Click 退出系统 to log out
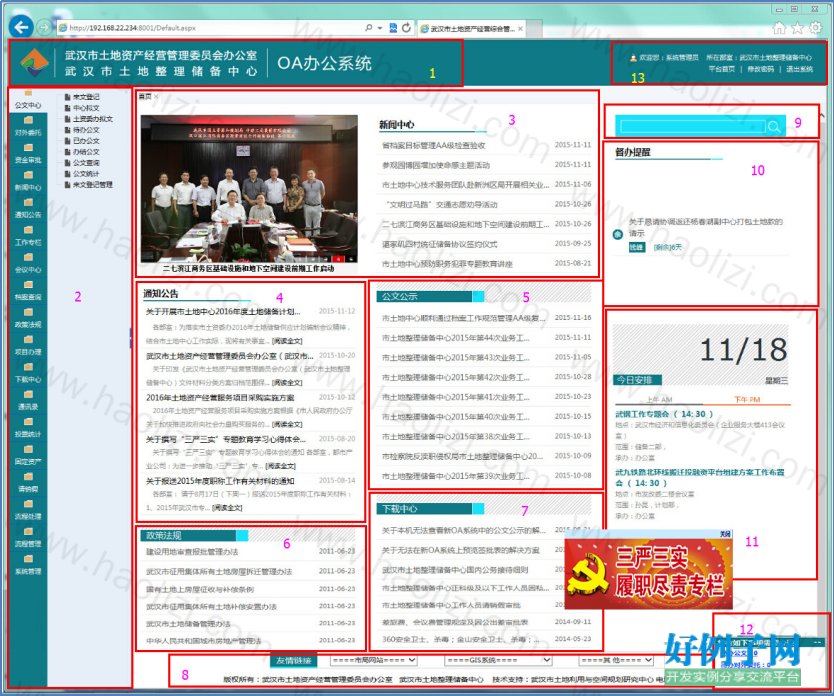The width and height of the screenshot is (834, 696). pos(799,69)
